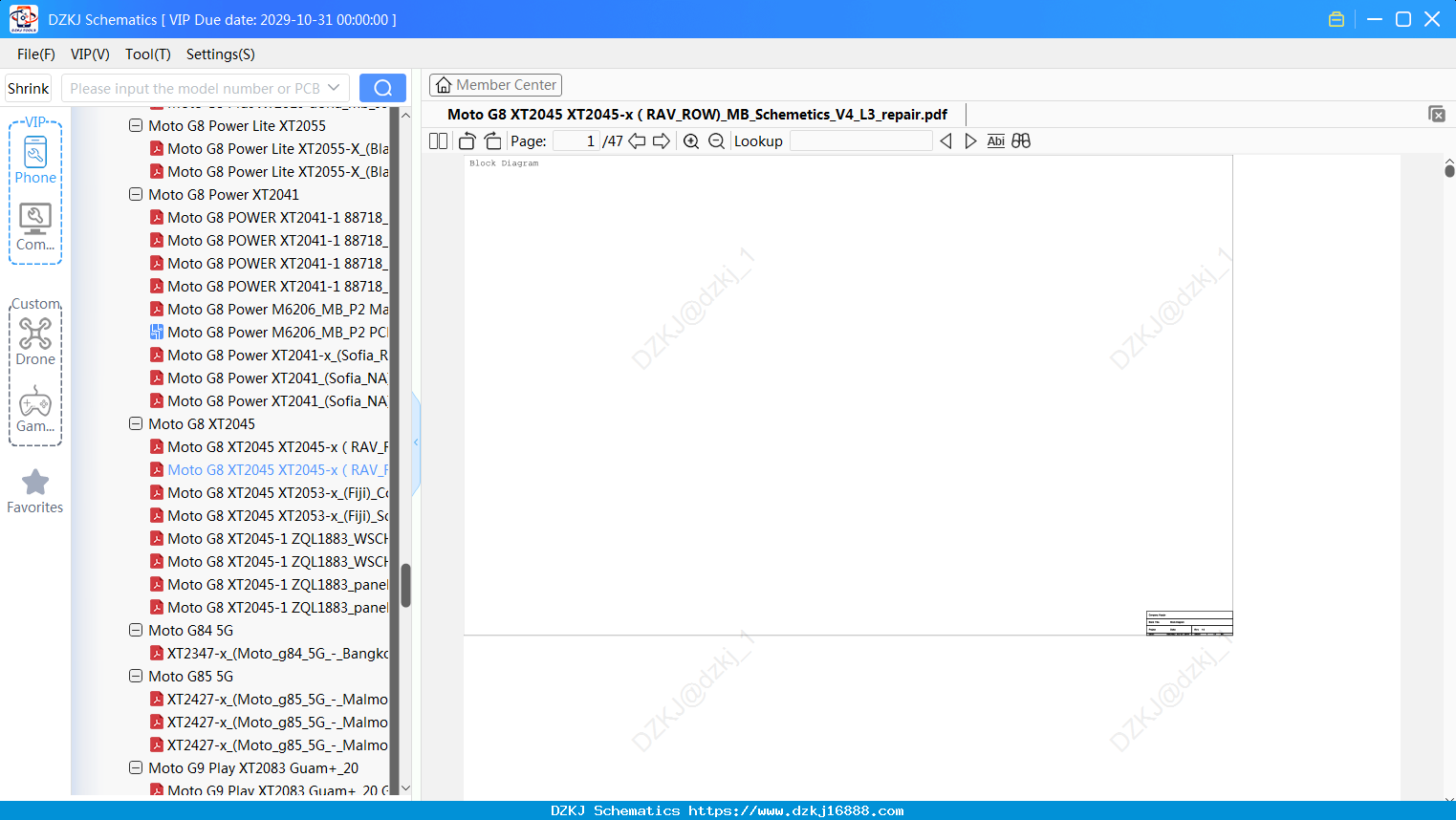Select Moto G9 Play XT2083 Guam+_20 folder

[253, 768]
